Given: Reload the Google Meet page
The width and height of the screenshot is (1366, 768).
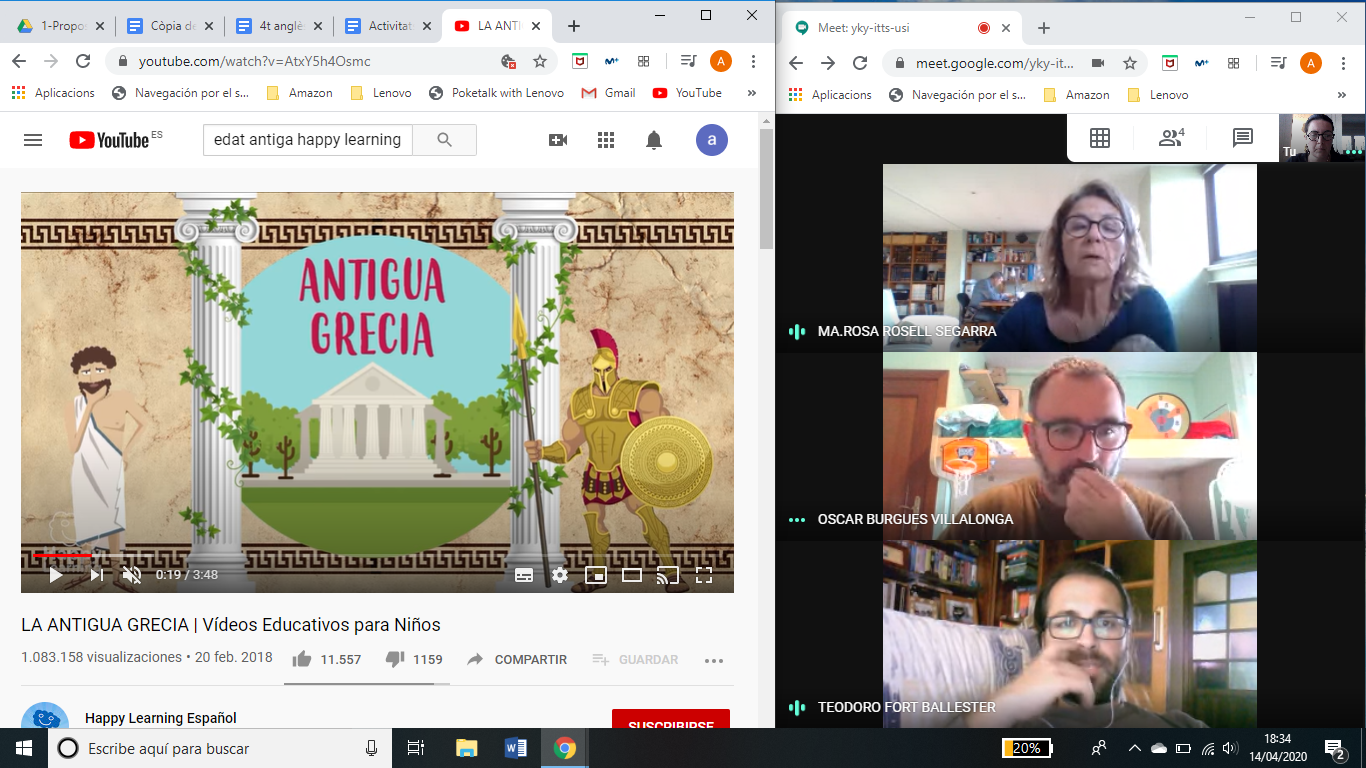Looking at the screenshot, I should click(x=860, y=63).
